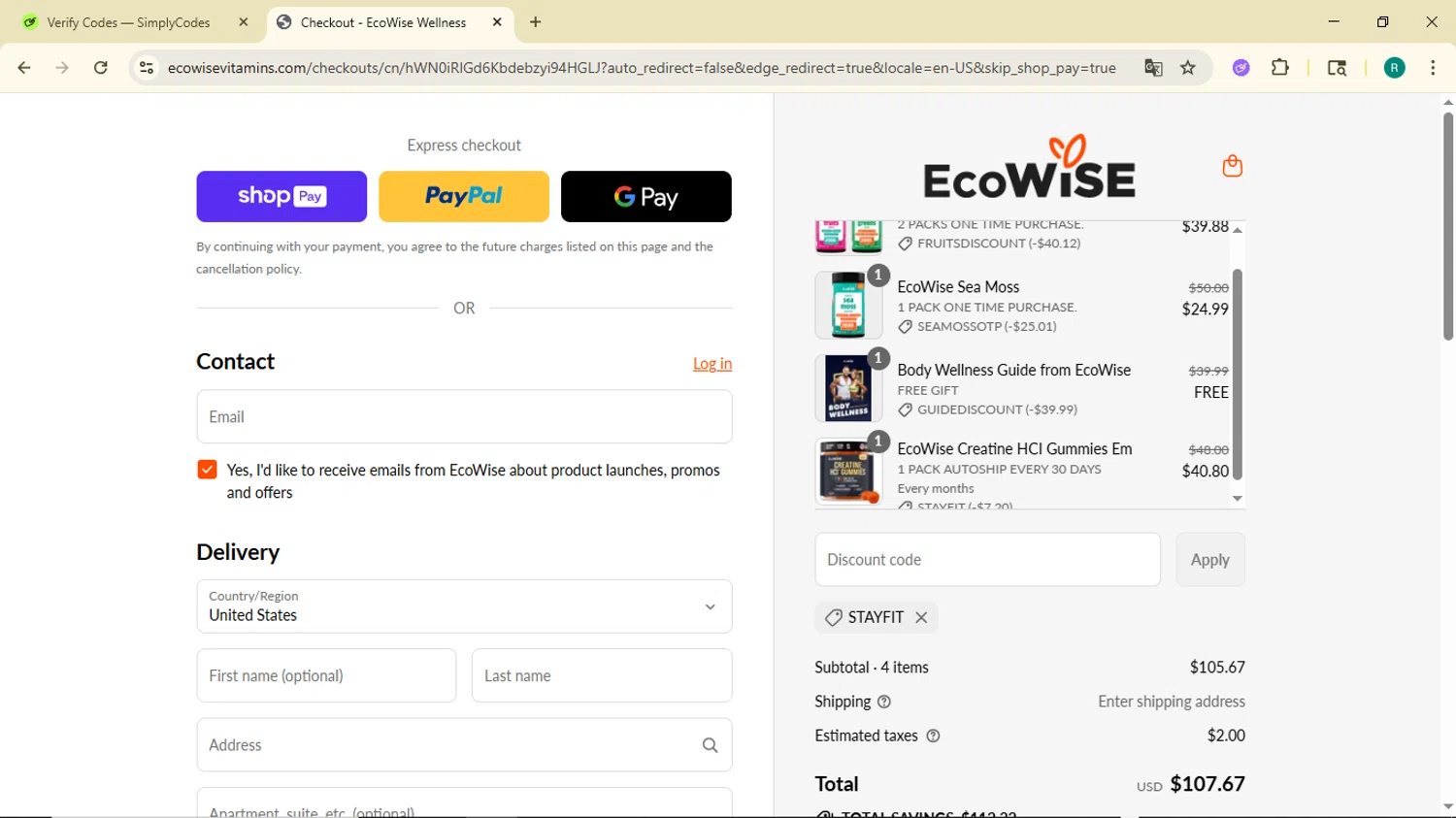Close the Verify Codes SimplyCodes tab
Screen dimensions: 1456x818
click(x=244, y=22)
